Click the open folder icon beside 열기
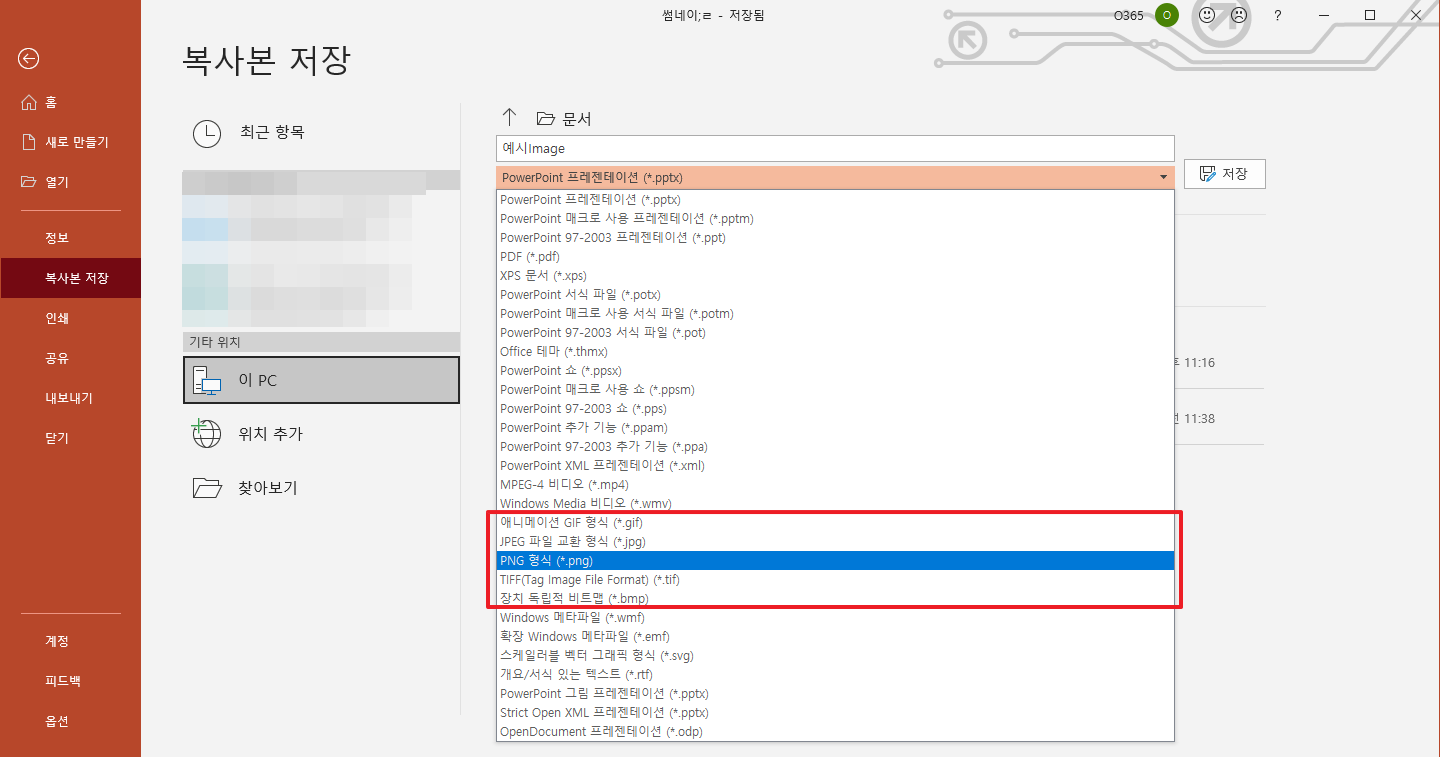Image resolution: width=1440 pixels, height=757 pixels. (28, 182)
